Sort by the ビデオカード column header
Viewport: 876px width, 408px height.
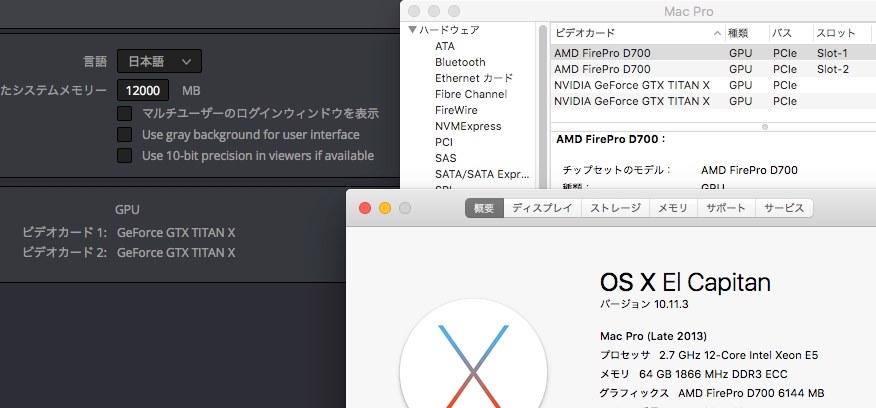click(637, 33)
